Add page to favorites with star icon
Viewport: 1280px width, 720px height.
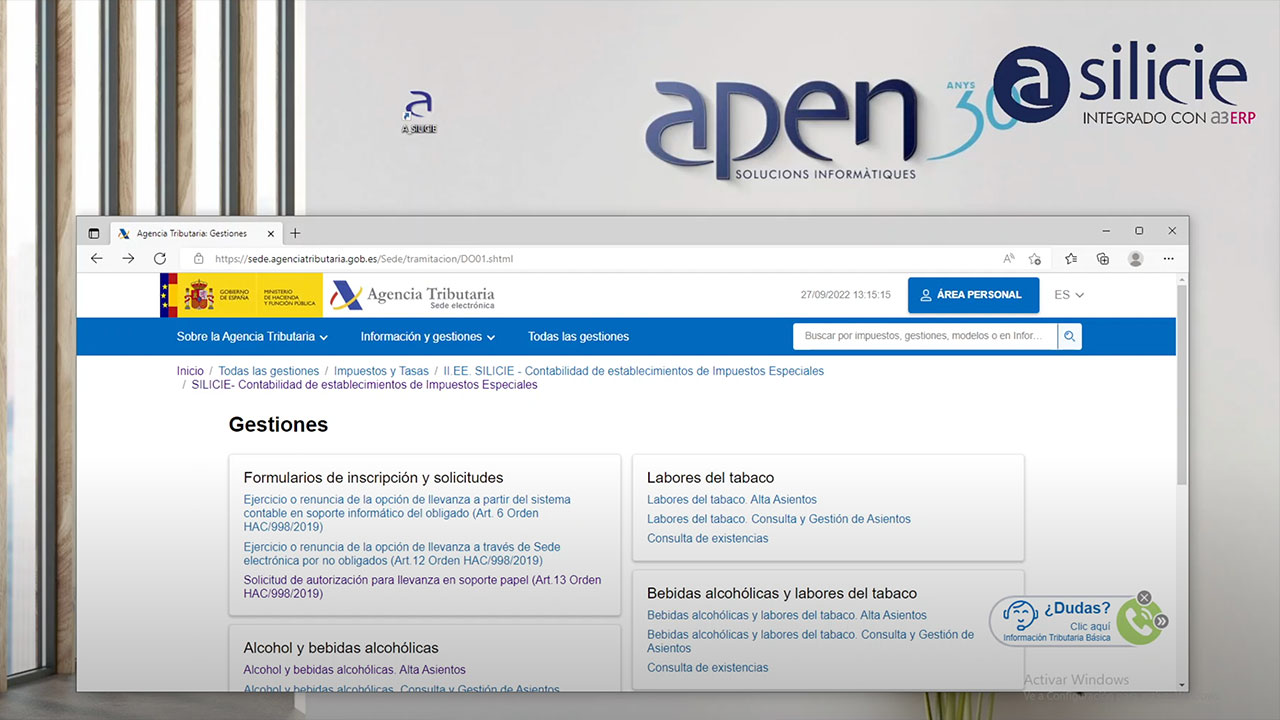click(1036, 259)
